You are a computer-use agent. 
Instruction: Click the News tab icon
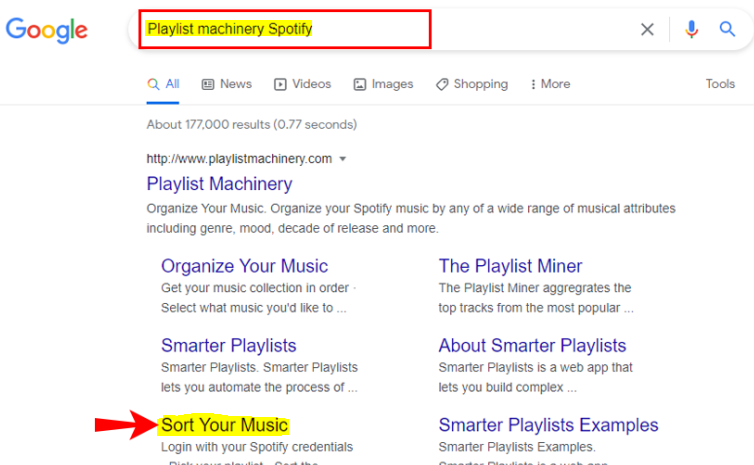(x=208, y=85)
